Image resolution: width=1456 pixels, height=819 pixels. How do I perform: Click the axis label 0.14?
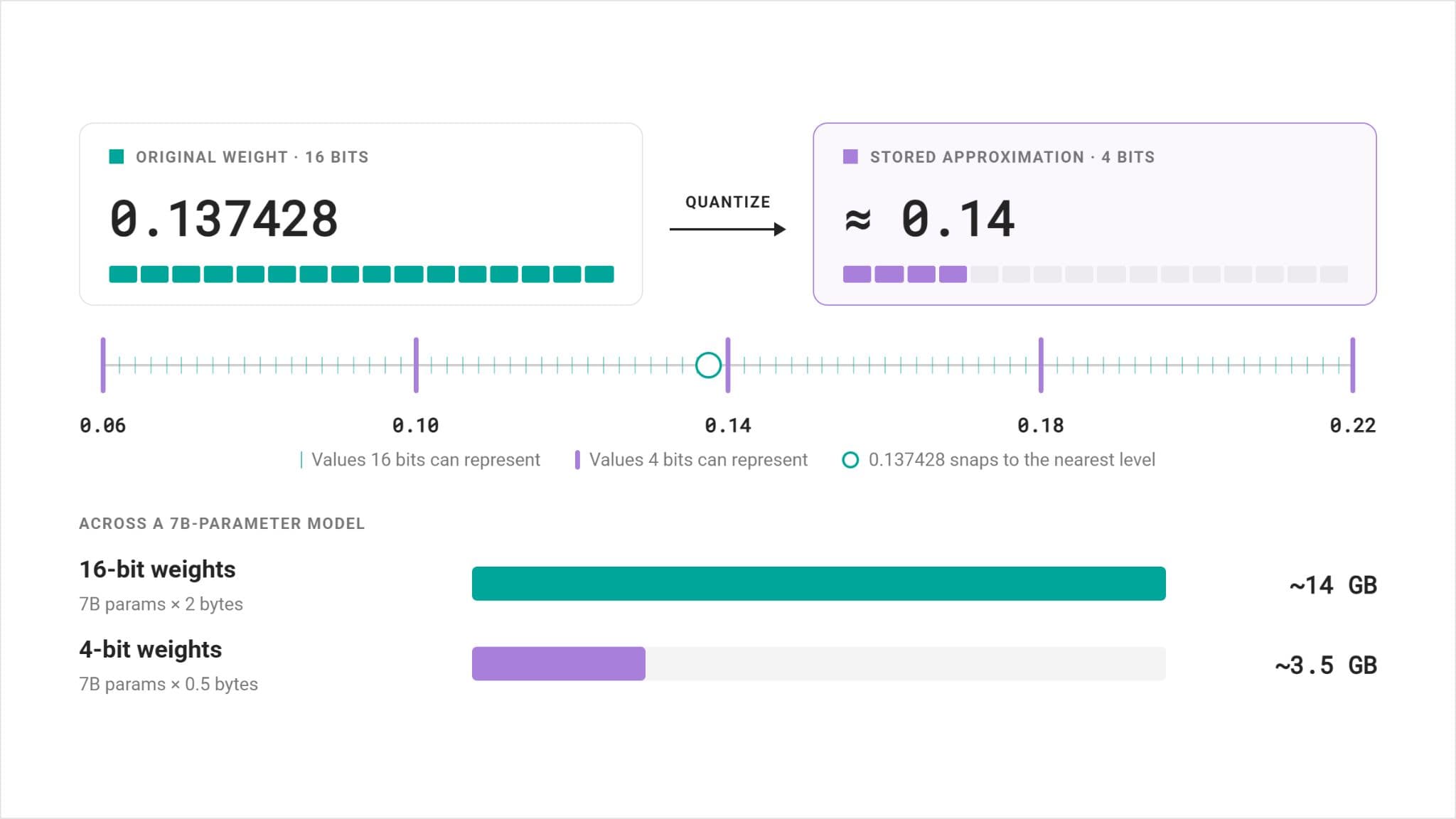click(728, 426)
